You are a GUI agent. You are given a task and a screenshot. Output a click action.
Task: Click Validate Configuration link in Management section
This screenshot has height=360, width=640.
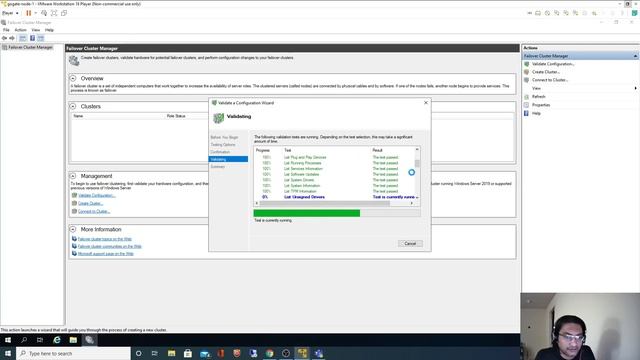(x=97, y=196)
